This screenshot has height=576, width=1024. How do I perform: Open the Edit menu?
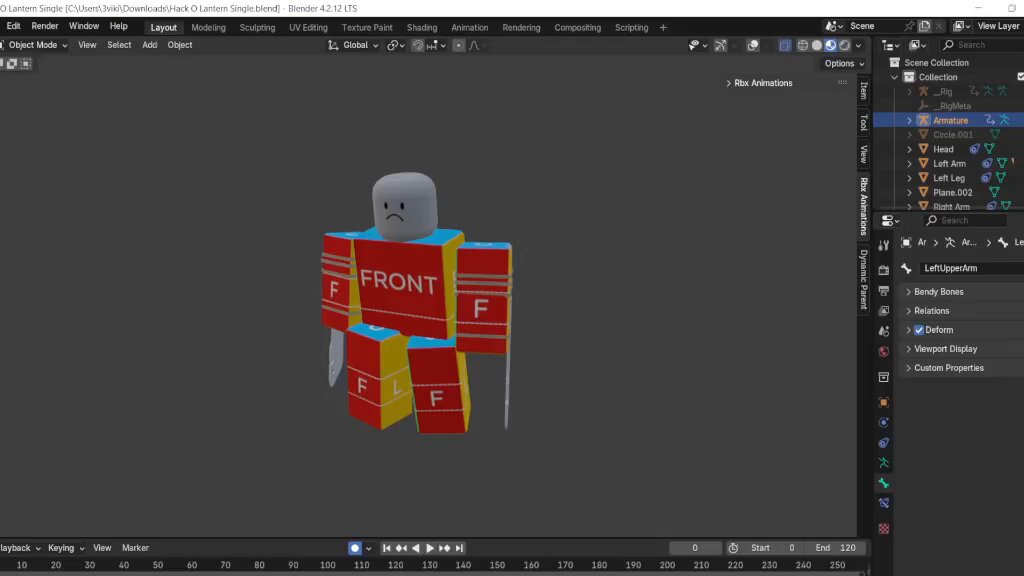[13, 26]
